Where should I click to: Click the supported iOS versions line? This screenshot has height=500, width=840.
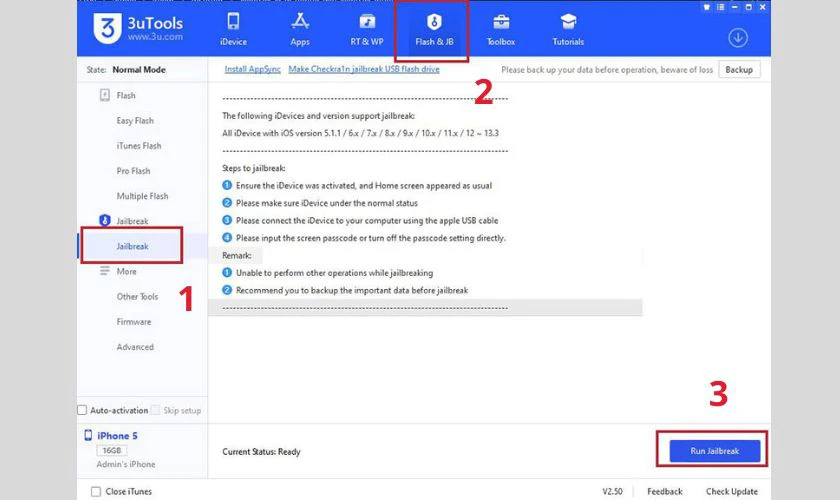tap(361, 133)
